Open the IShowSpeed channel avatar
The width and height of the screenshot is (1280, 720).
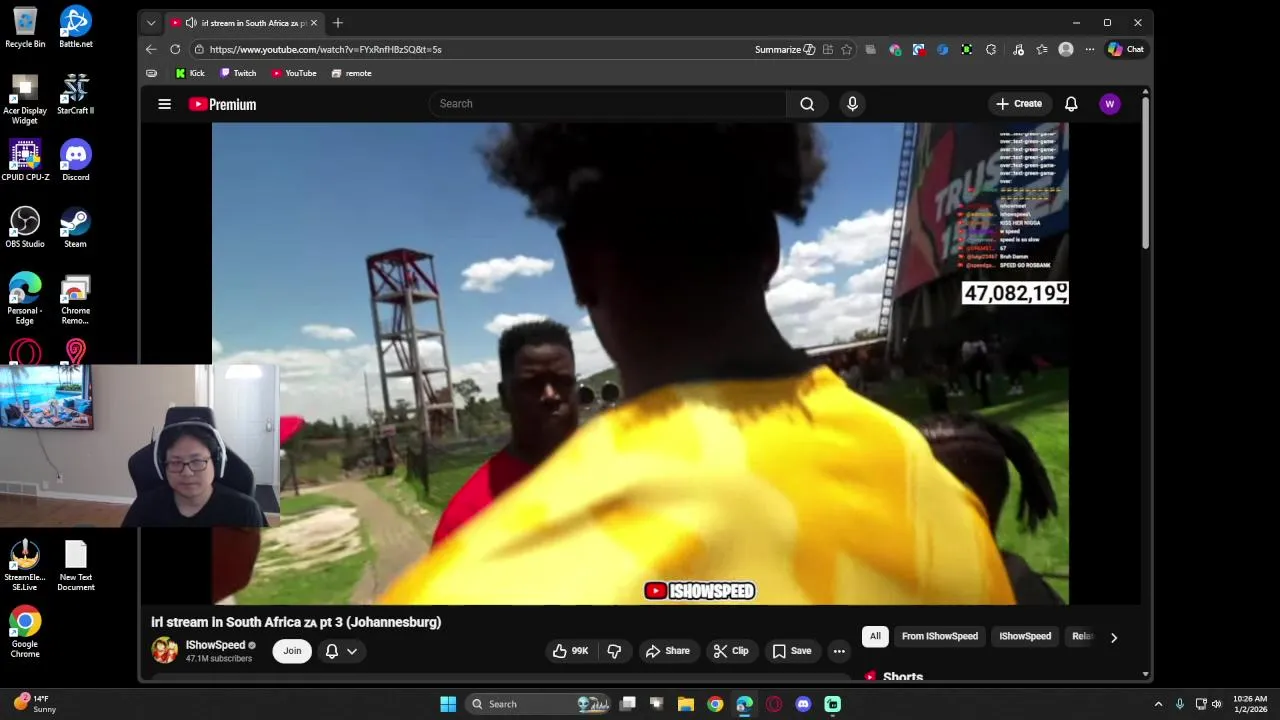[164, 650]
